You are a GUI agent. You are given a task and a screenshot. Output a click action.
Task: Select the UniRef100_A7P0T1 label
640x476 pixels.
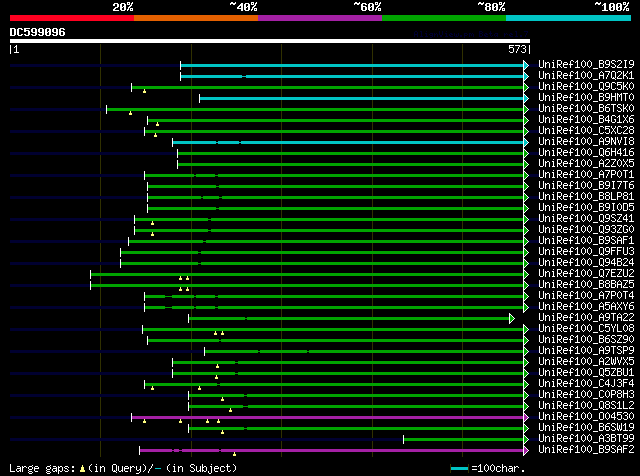coord(586,174)
